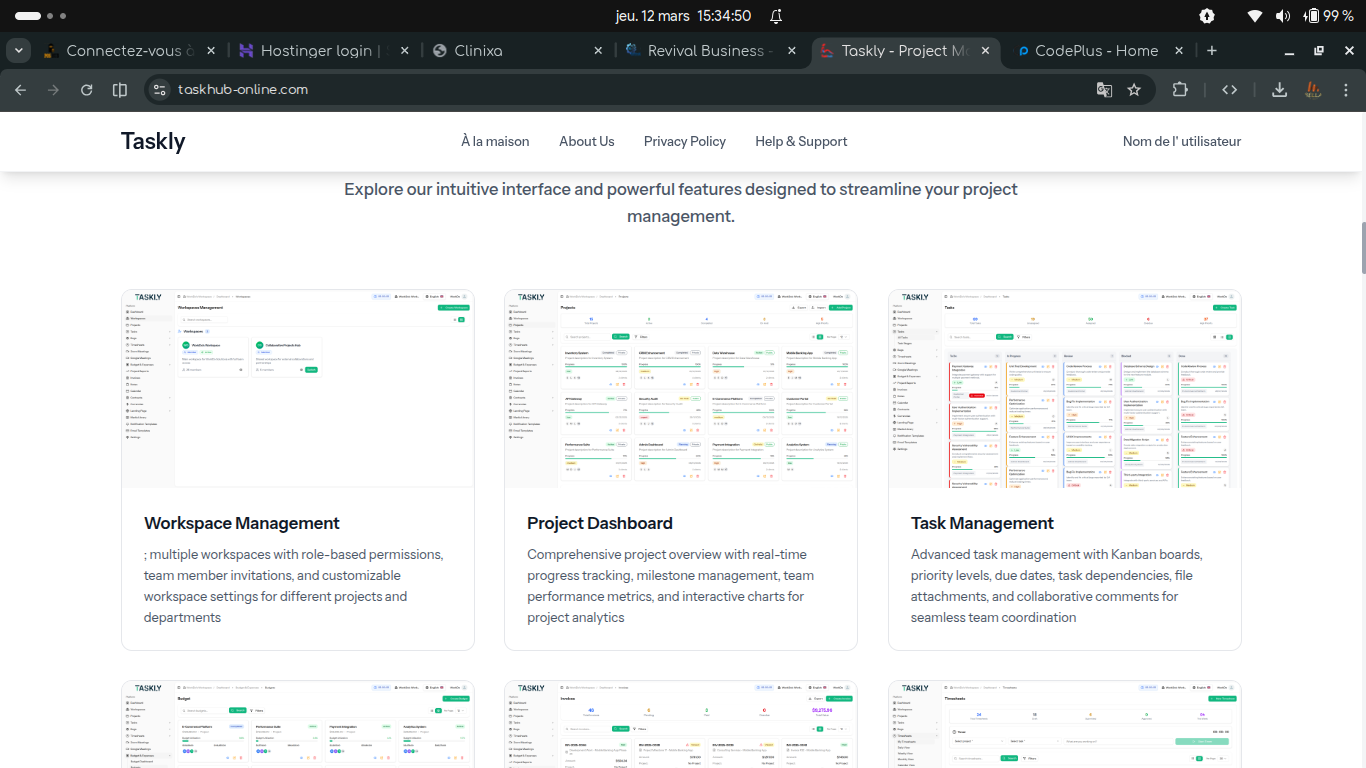Switch to the CodePlus - Home tab
This screenshot has height=768, width=1366.
[1095, 51]
